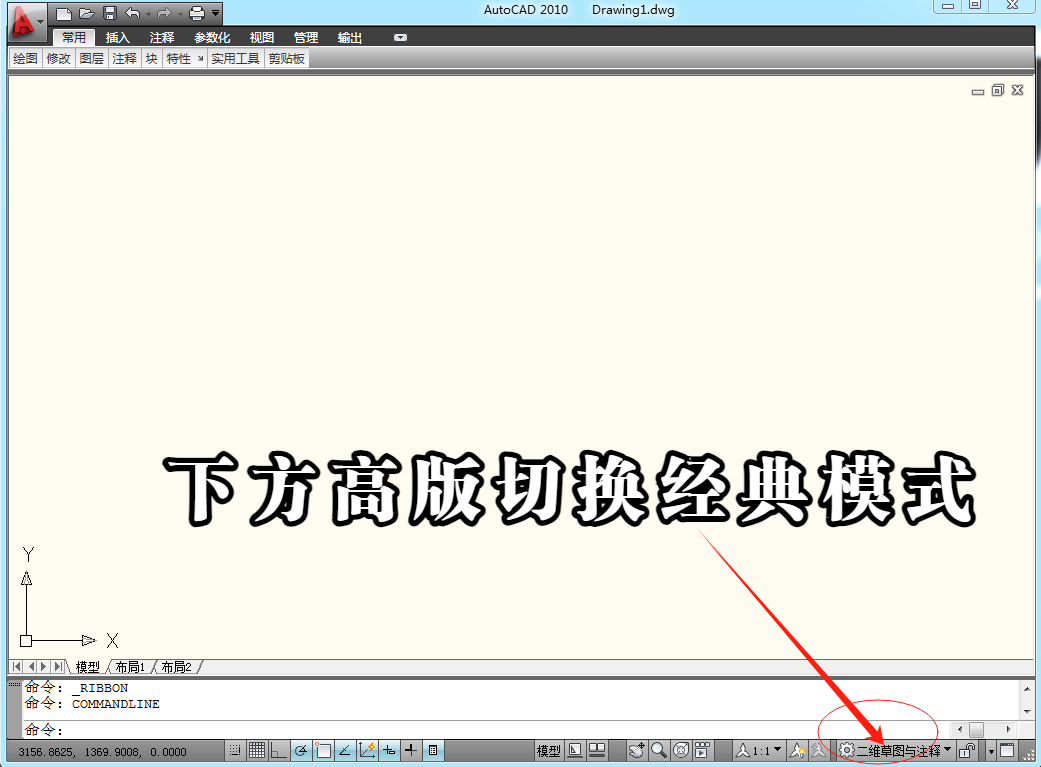Activate the Zoom magnifier tool

(659, 750)
